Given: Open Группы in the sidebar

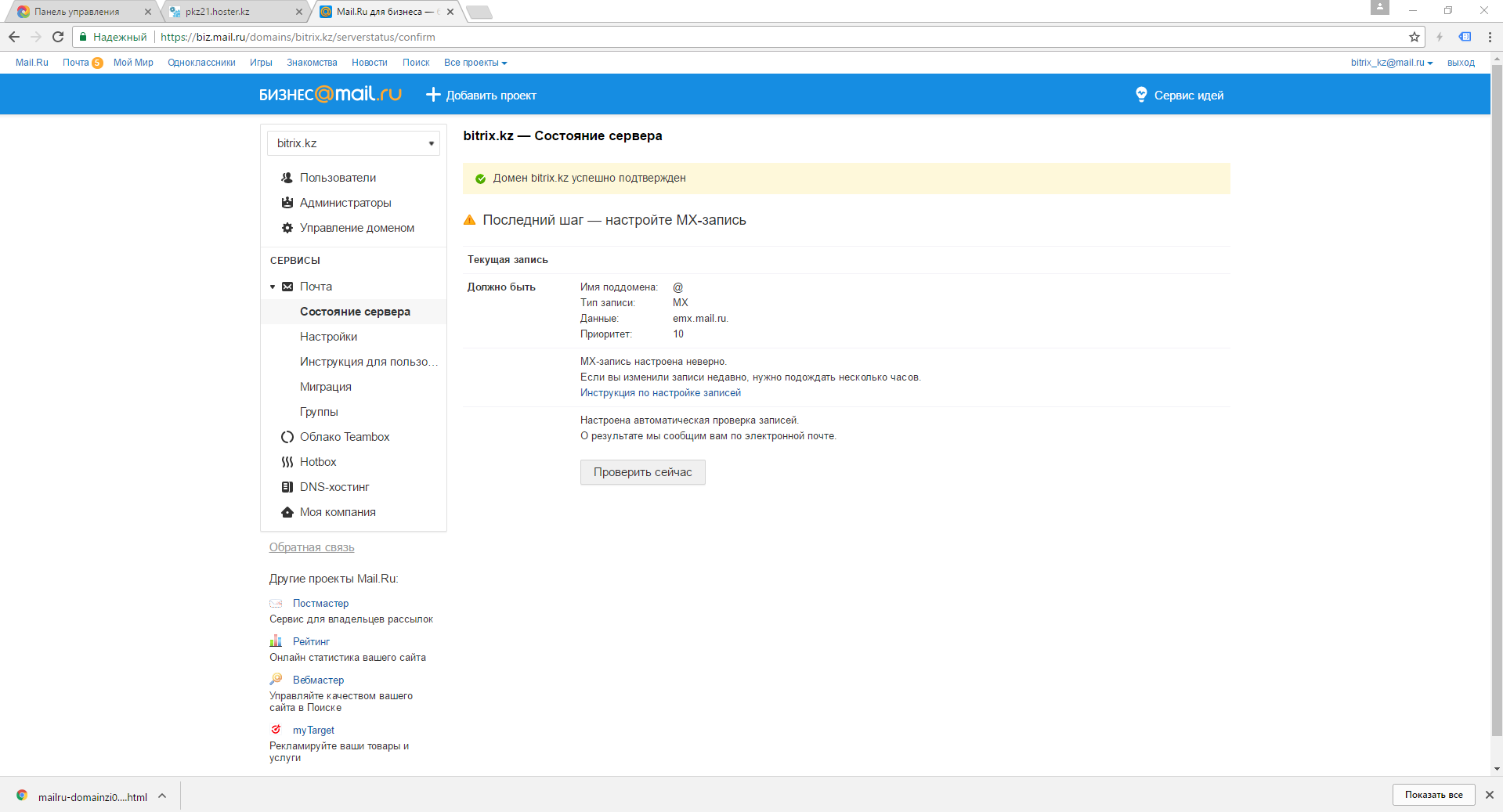Looking at the screenshot, I should 319,412.
